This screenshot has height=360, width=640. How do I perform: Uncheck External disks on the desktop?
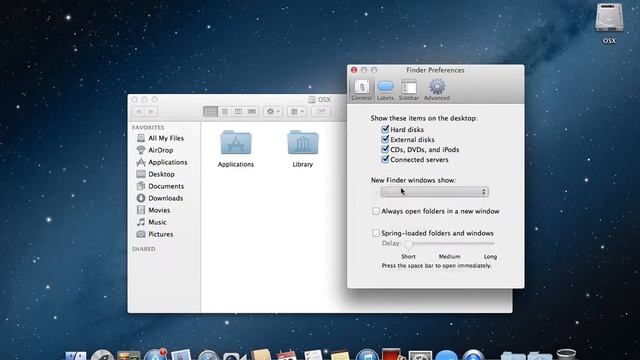click(x=385, y=140)
